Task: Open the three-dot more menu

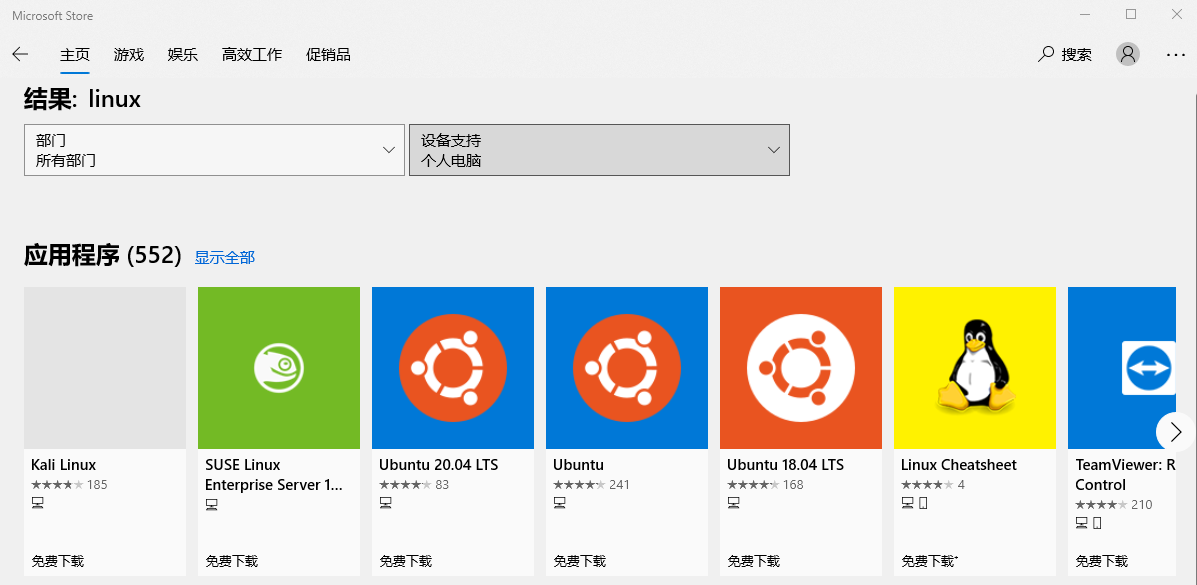Action: pos(1176,55)
